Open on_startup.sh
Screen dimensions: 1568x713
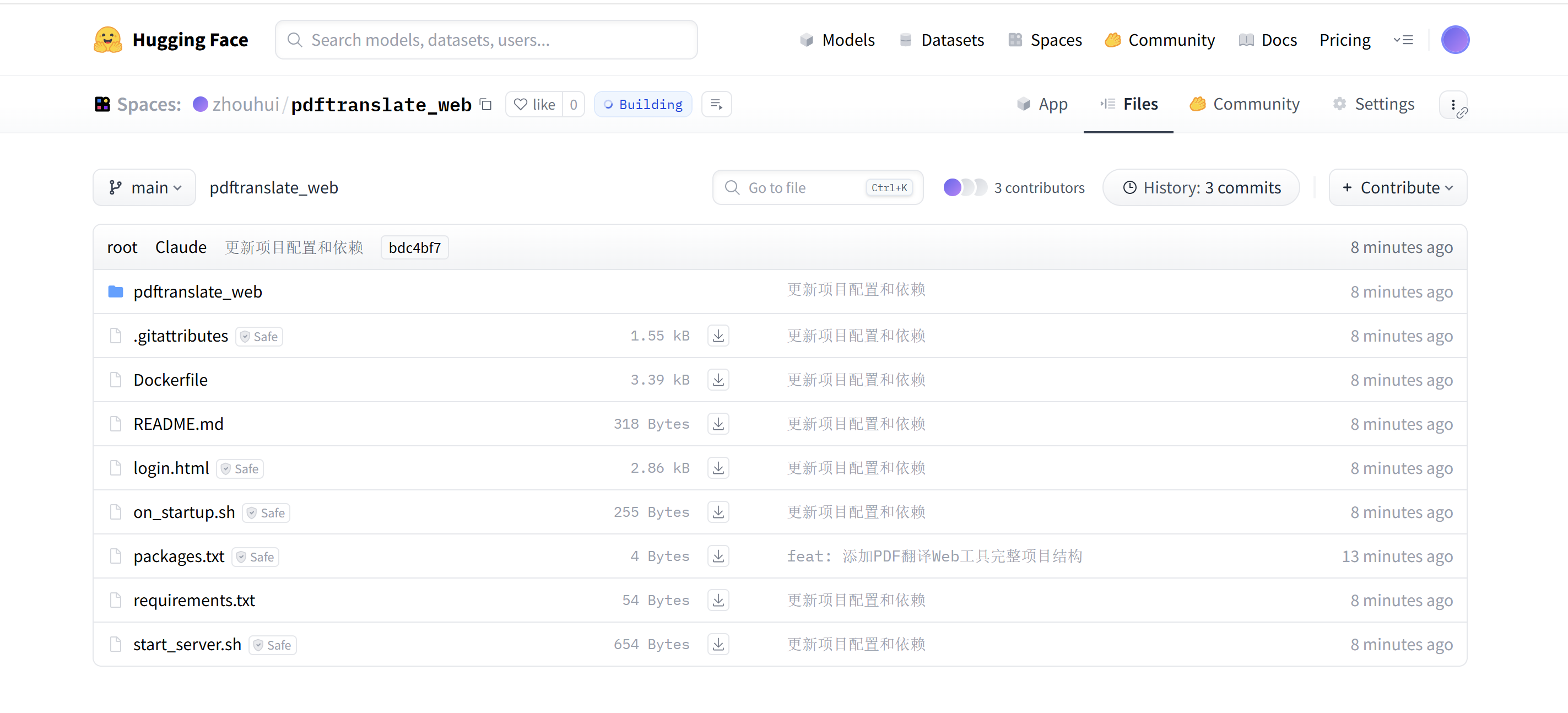click(x=184, y=512)
